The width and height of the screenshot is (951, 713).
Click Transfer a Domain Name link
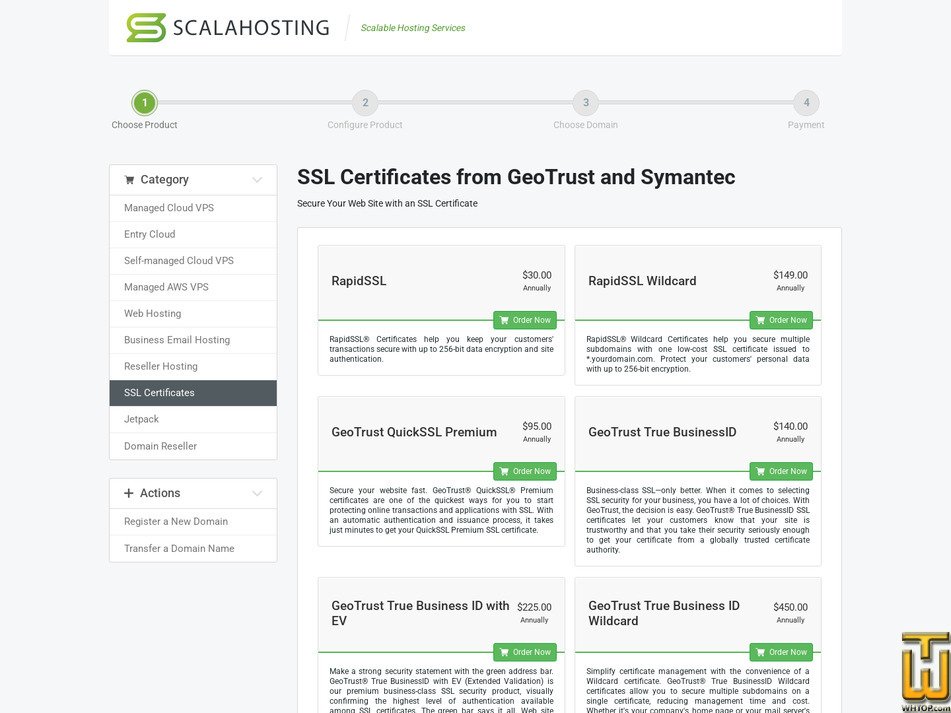[x=193, y=548]
